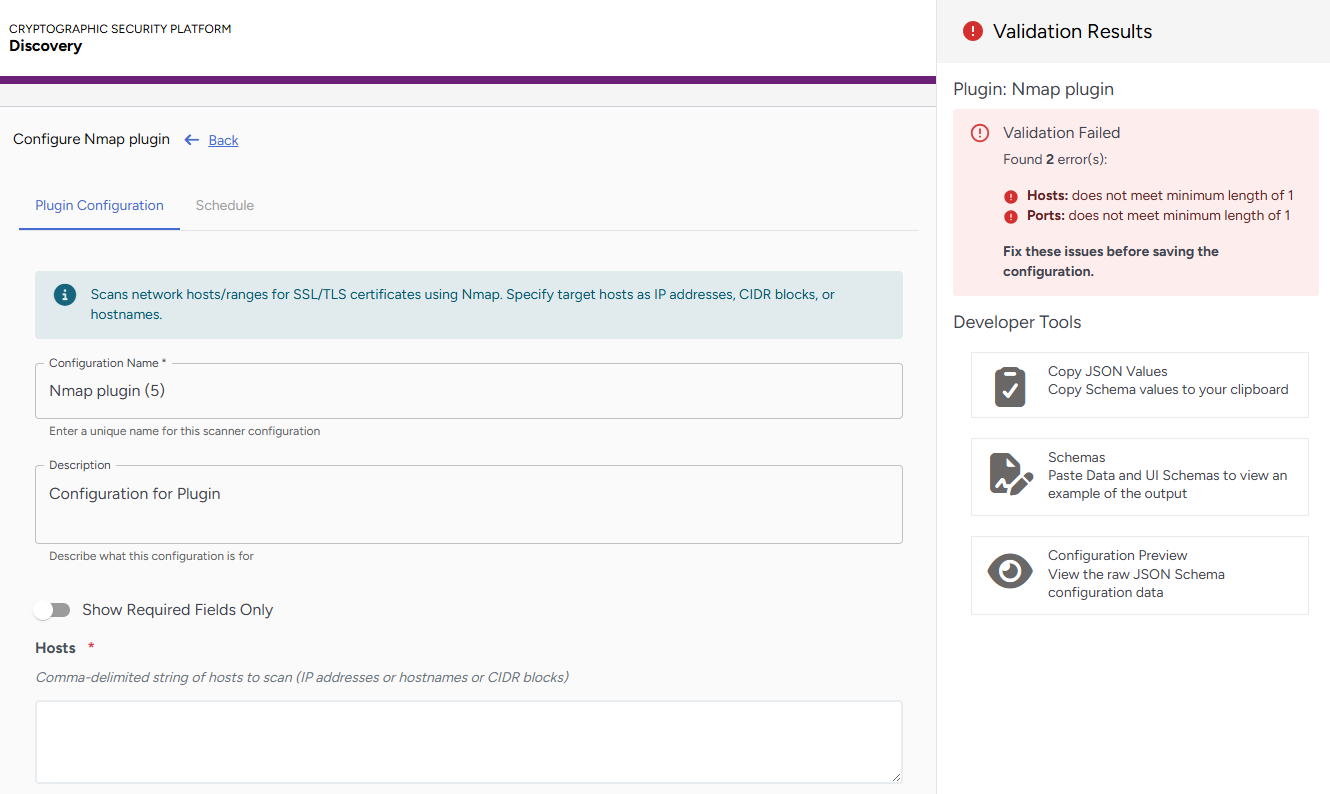Select the Plugin Configuration tab
This screenshot has height=794, width=1330.
(x=99, y=206)
